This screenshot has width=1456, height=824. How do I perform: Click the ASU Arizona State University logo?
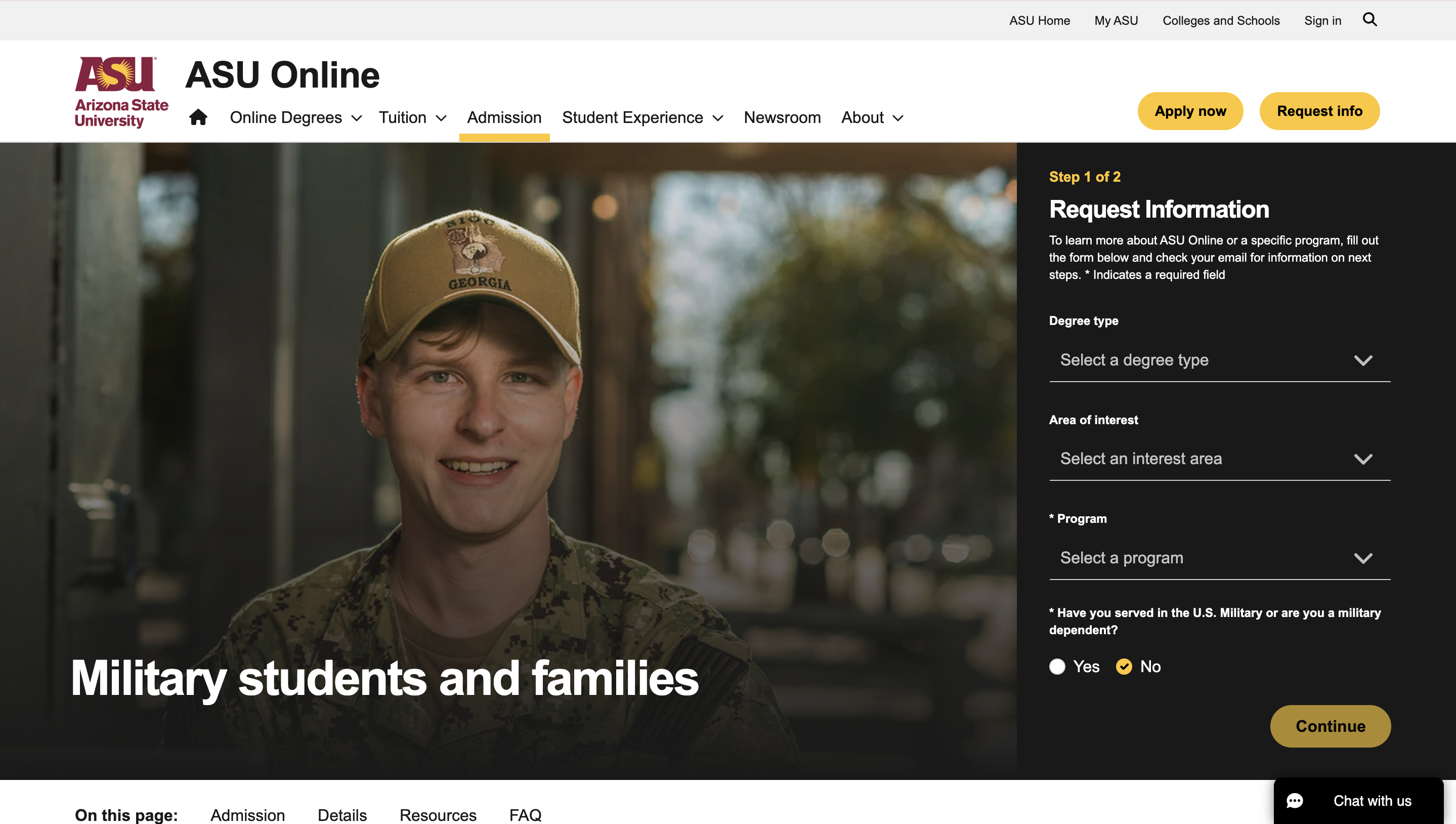point(121,92)
